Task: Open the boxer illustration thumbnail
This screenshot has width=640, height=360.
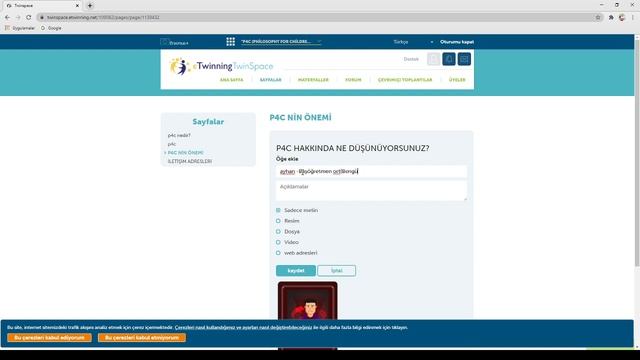Action: click(x=308, y=301)
